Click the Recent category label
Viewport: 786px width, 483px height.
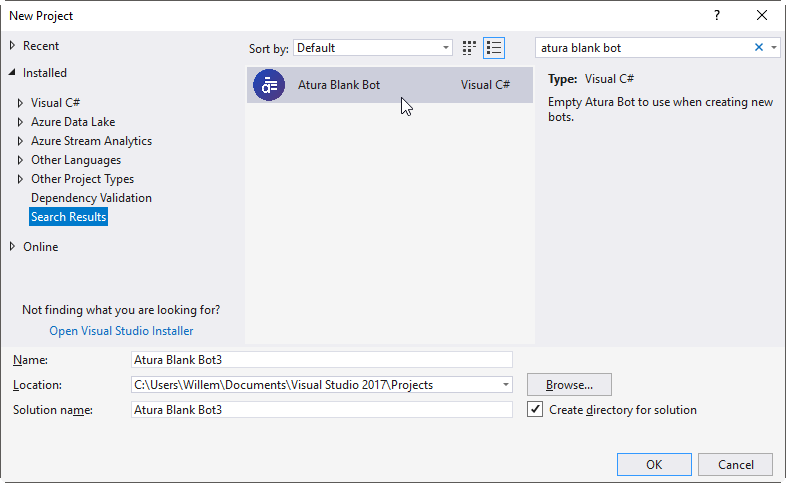click(x=41, y=46)
